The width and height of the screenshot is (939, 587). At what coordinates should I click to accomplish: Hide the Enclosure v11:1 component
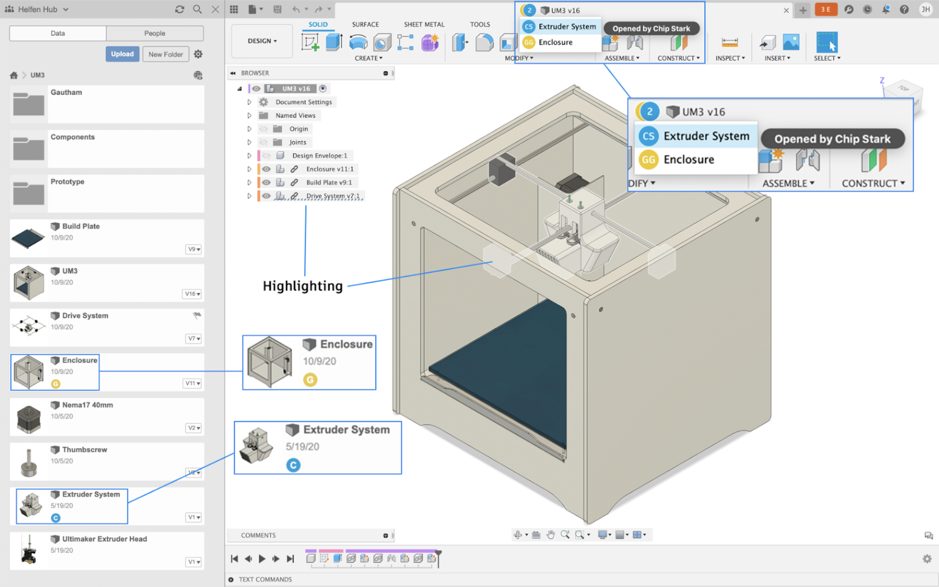pos(266,169)
